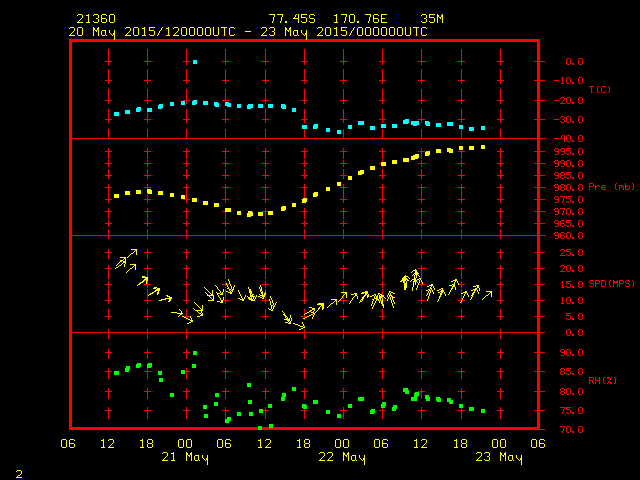
Task: Click the 985.0 pressure tick value
Action: click(x=569, y=176)
